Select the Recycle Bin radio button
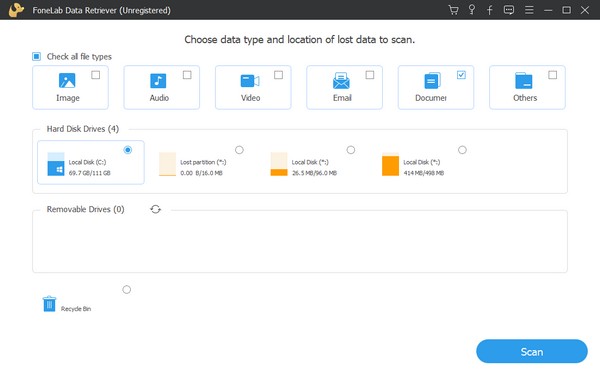 (x=127, y=290)
